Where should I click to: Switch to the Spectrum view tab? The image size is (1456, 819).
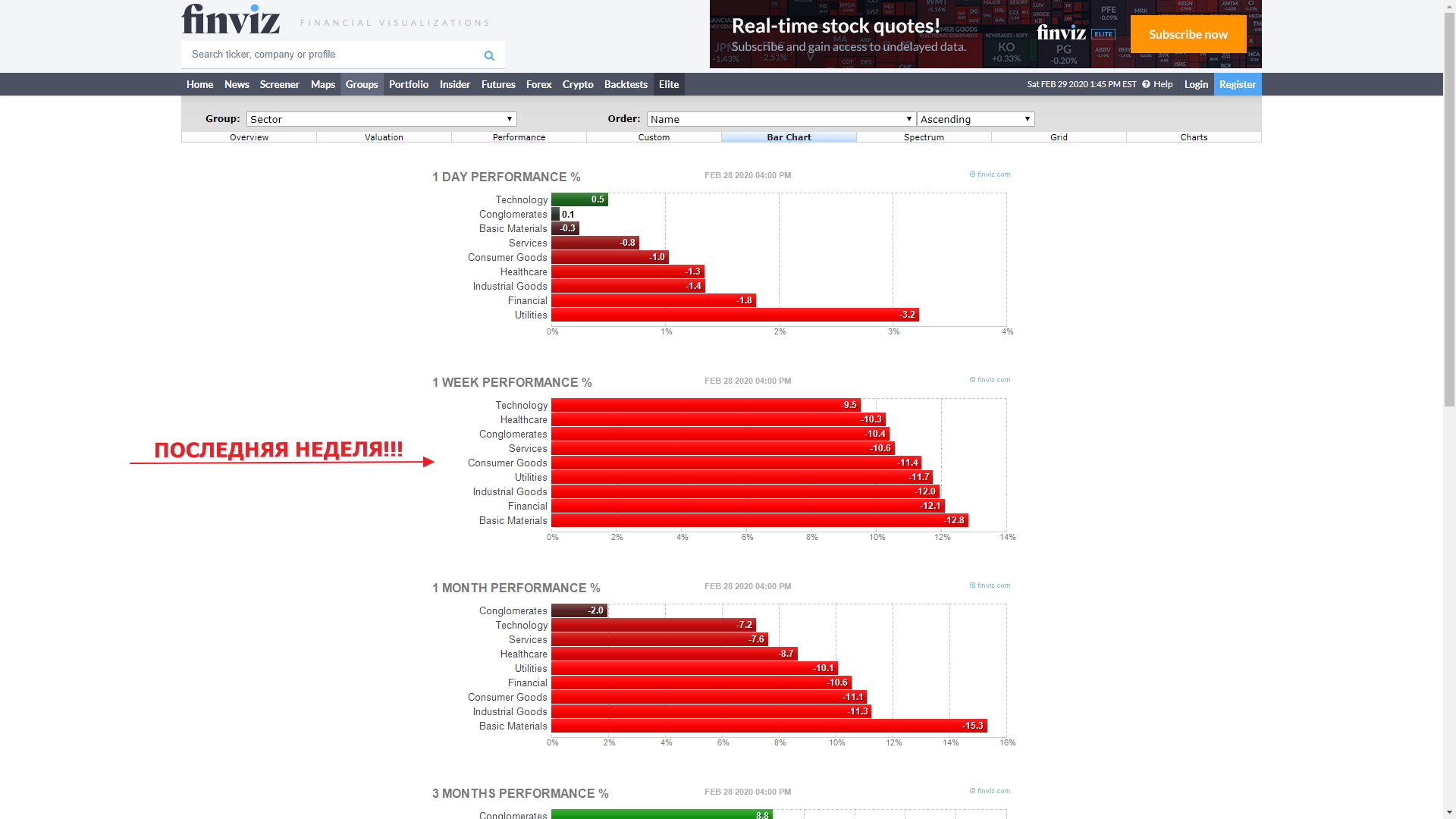(x=924, y=137)
